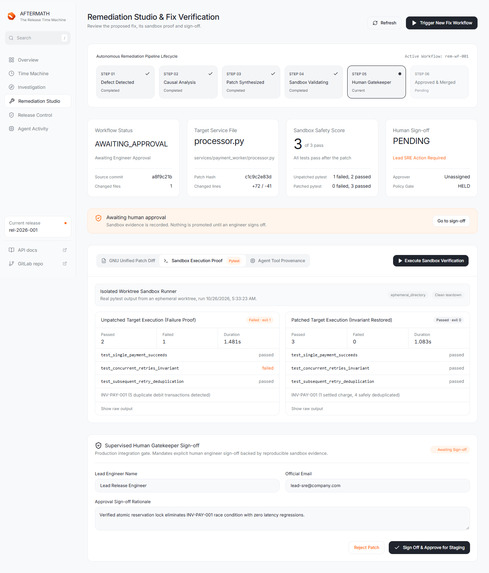Click the Approval Sign-off Rationale textarea
Viewport: 489px width, 573px height.
[282, 518]
